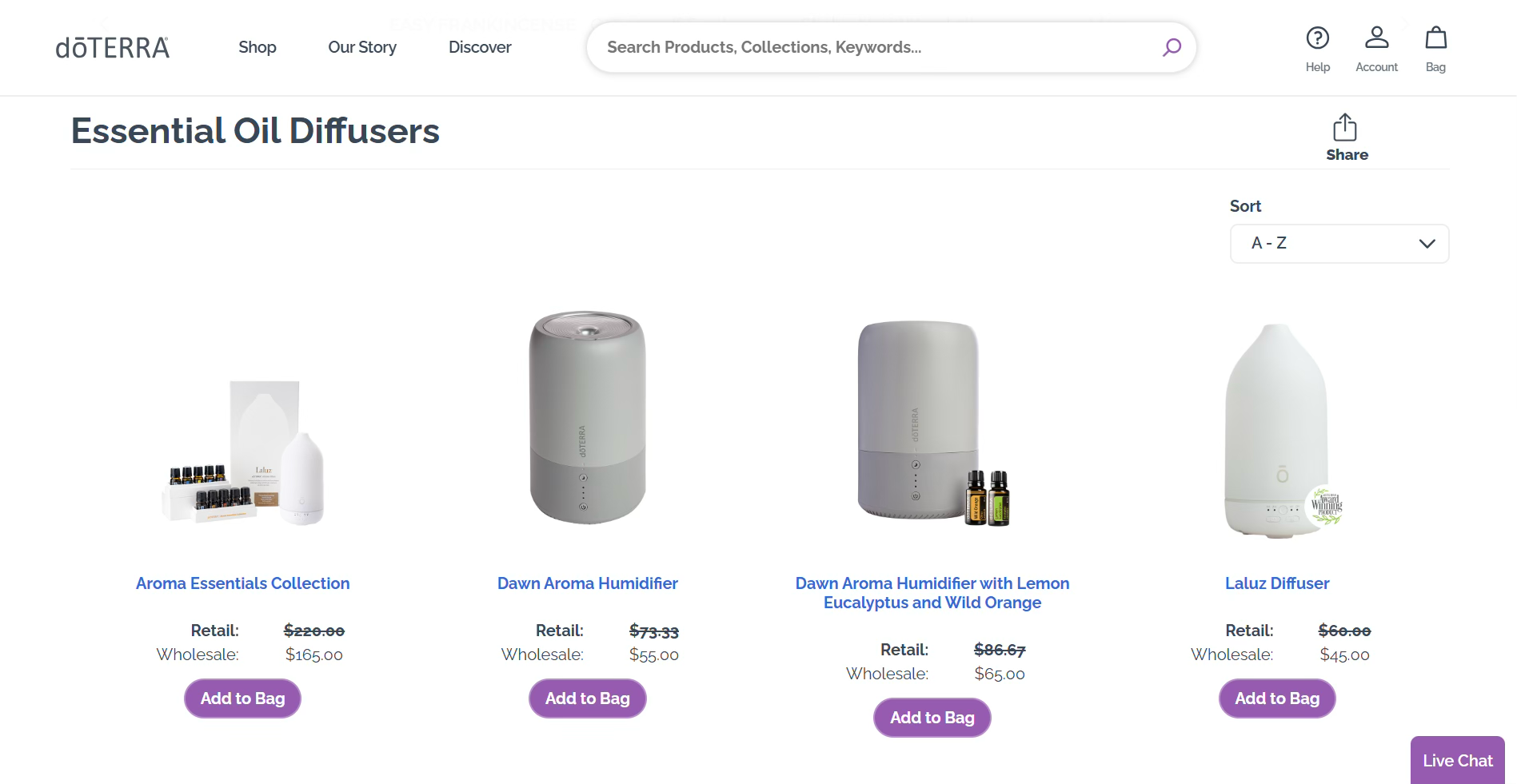This screenshot has width=1517, height=784.
Task: Add Laluz Diffuser to bag
Action: pos(1276,698)
